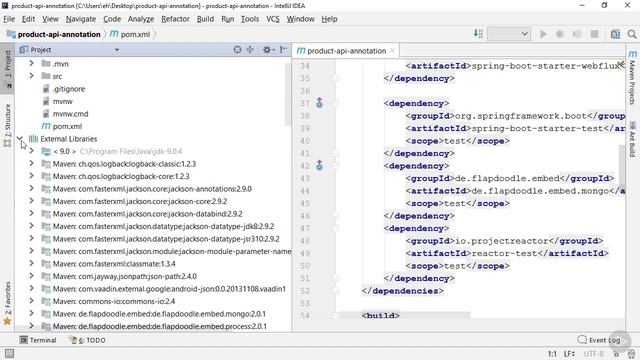Click the pom.xml breadcrumb
This screenshot has height=360, width=640.
130,34
